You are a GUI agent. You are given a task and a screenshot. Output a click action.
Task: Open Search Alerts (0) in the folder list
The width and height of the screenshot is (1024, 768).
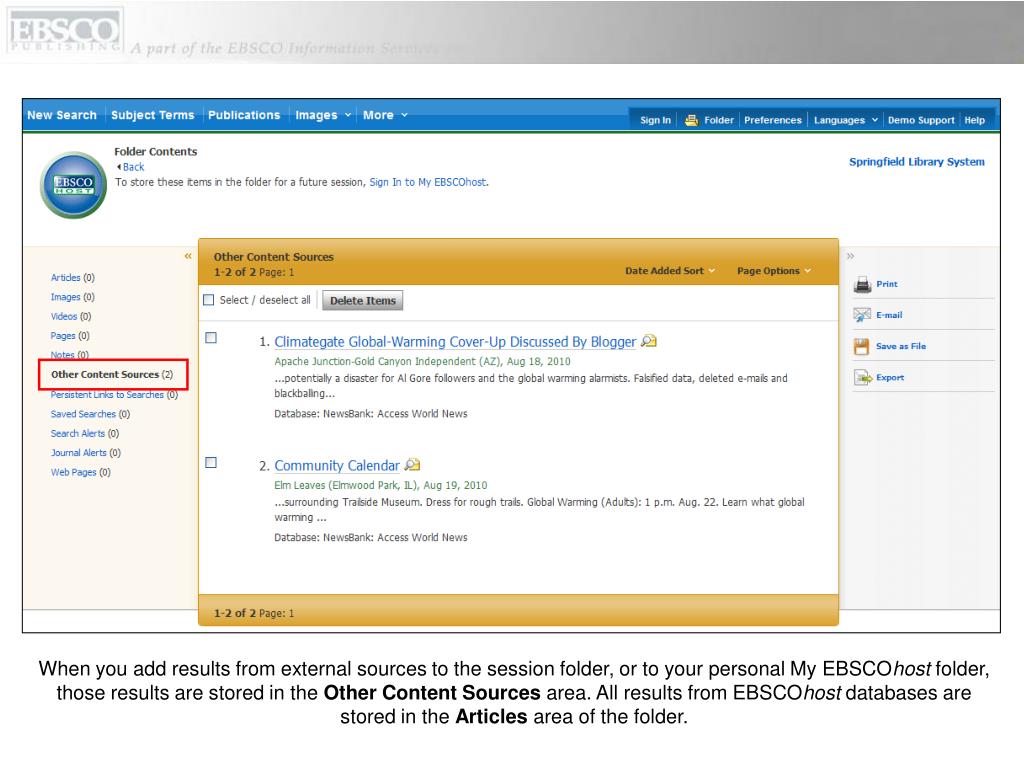click(85, 434)
